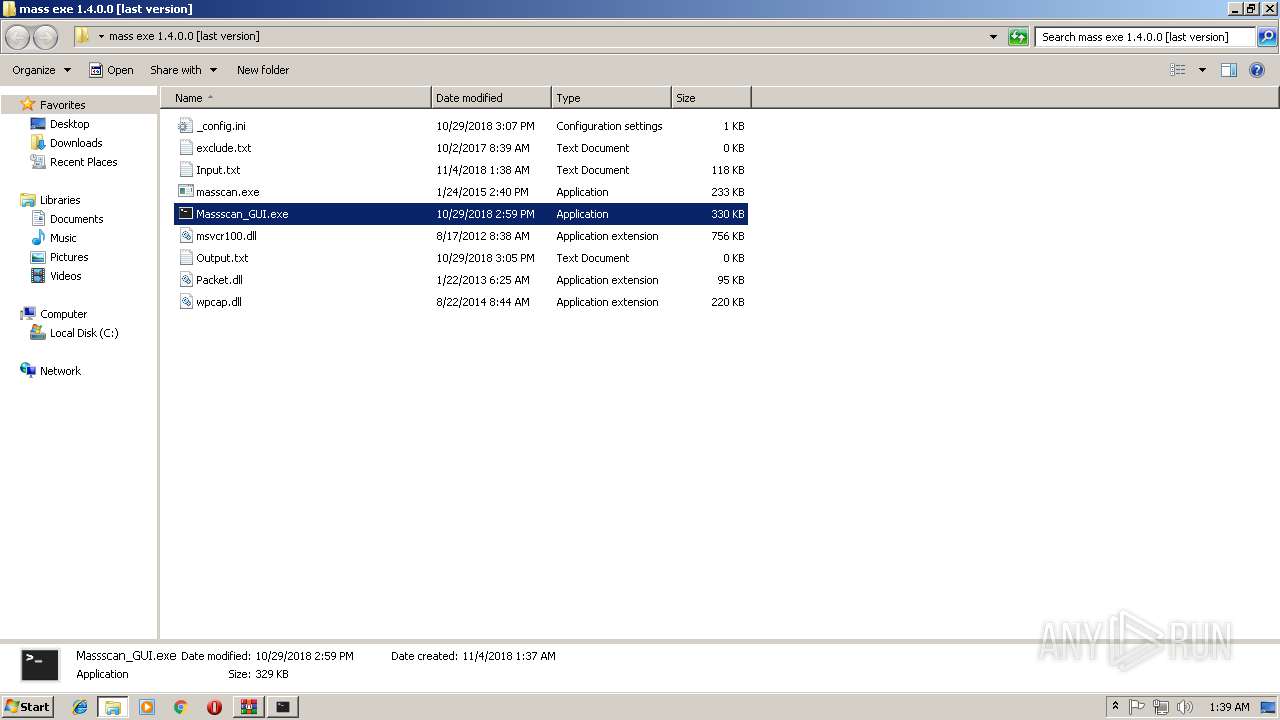Click the masscan.exe application icon
Viewport: 1280px width, 720px height.
pos(185,192)
